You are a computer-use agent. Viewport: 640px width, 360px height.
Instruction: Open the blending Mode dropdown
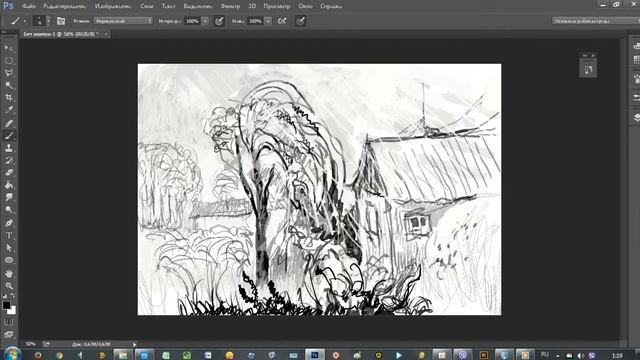click(123, 21)
